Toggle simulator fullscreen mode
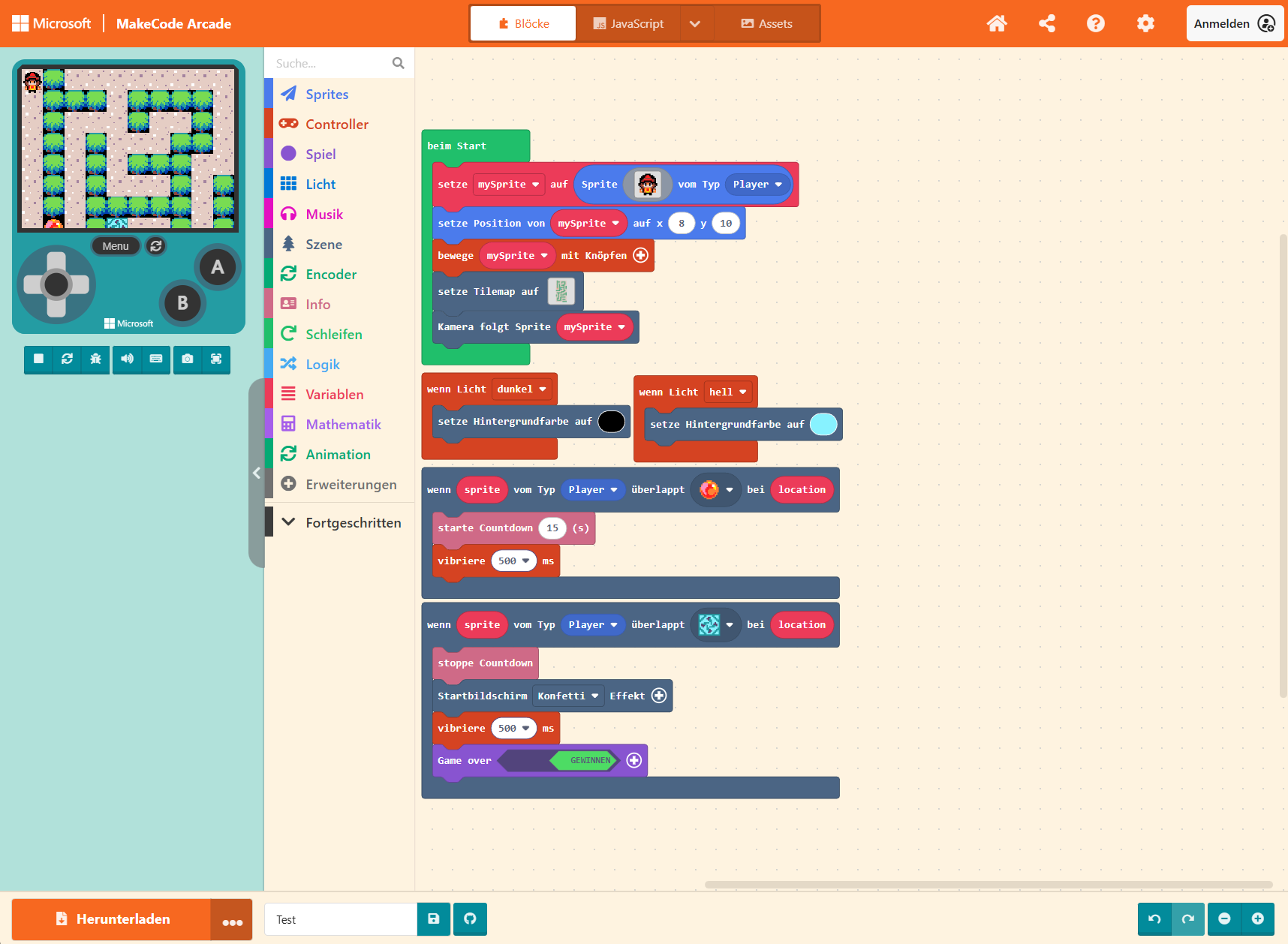The width and height of the screenshot is (1288, 944). [x=216, y=359]
